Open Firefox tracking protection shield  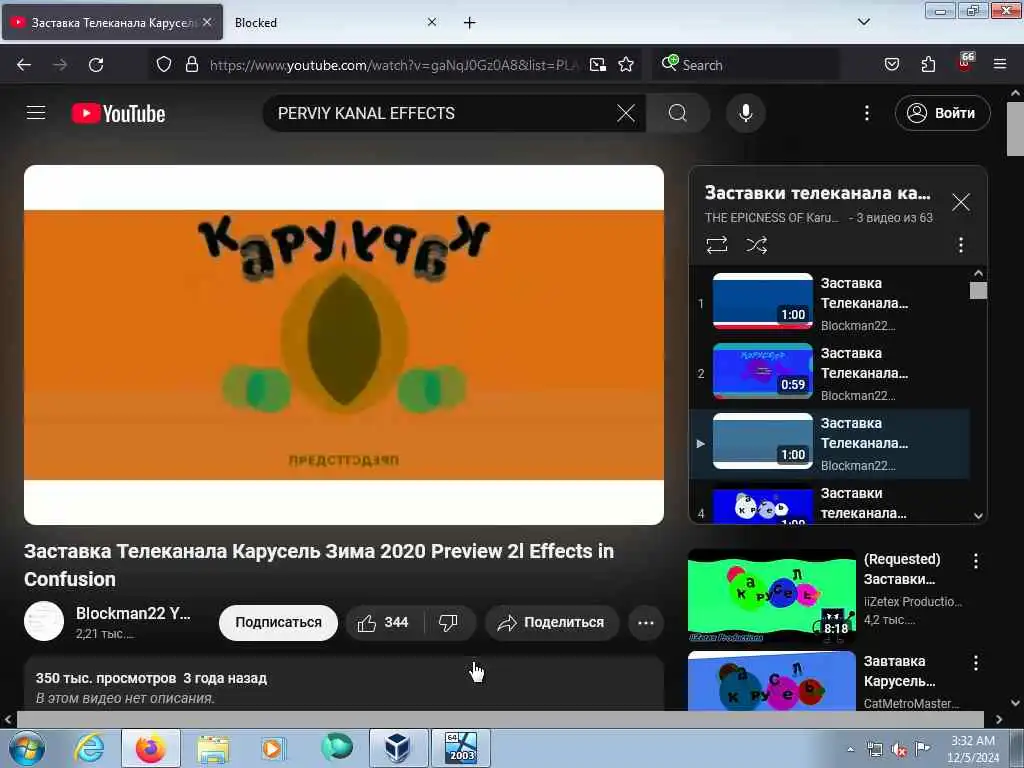(x=164, y=65)
